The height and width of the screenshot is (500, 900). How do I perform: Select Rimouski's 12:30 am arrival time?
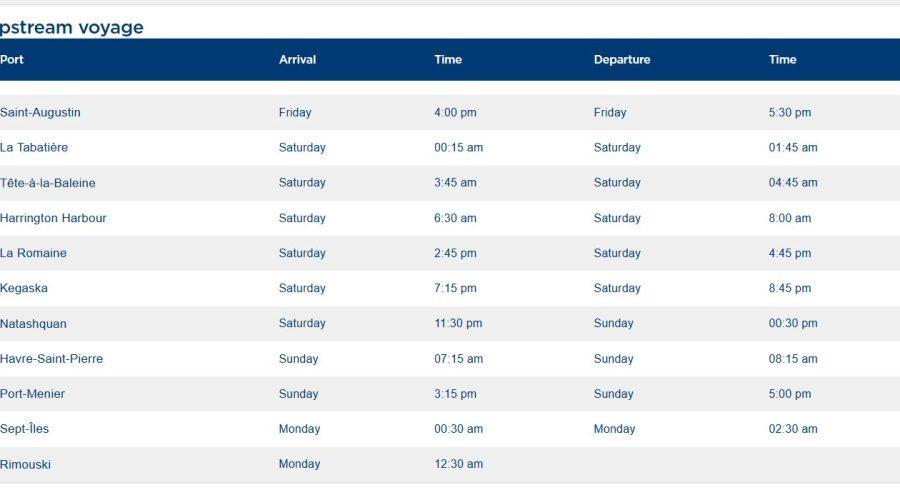click(x=458, y=464)
